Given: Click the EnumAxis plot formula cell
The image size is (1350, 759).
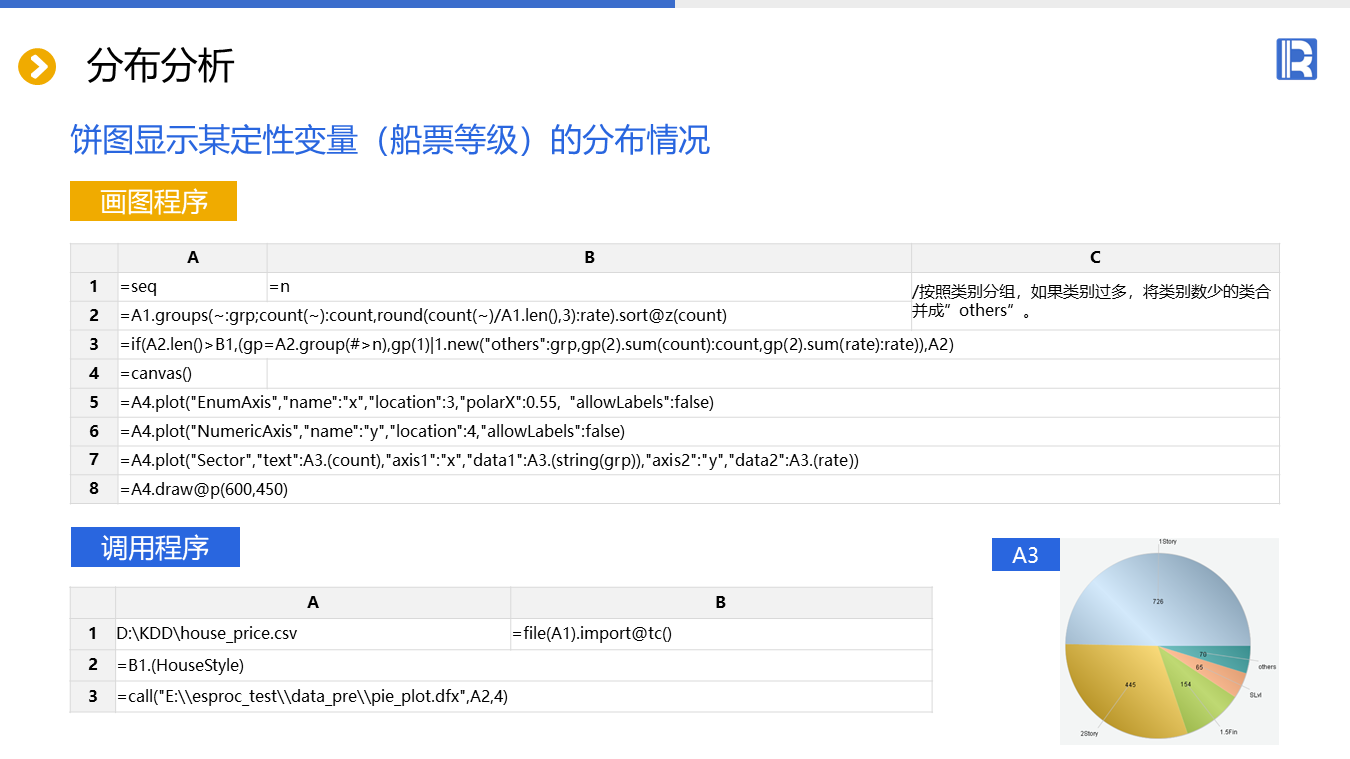Looking at the screenshot, I should (698, 403).
